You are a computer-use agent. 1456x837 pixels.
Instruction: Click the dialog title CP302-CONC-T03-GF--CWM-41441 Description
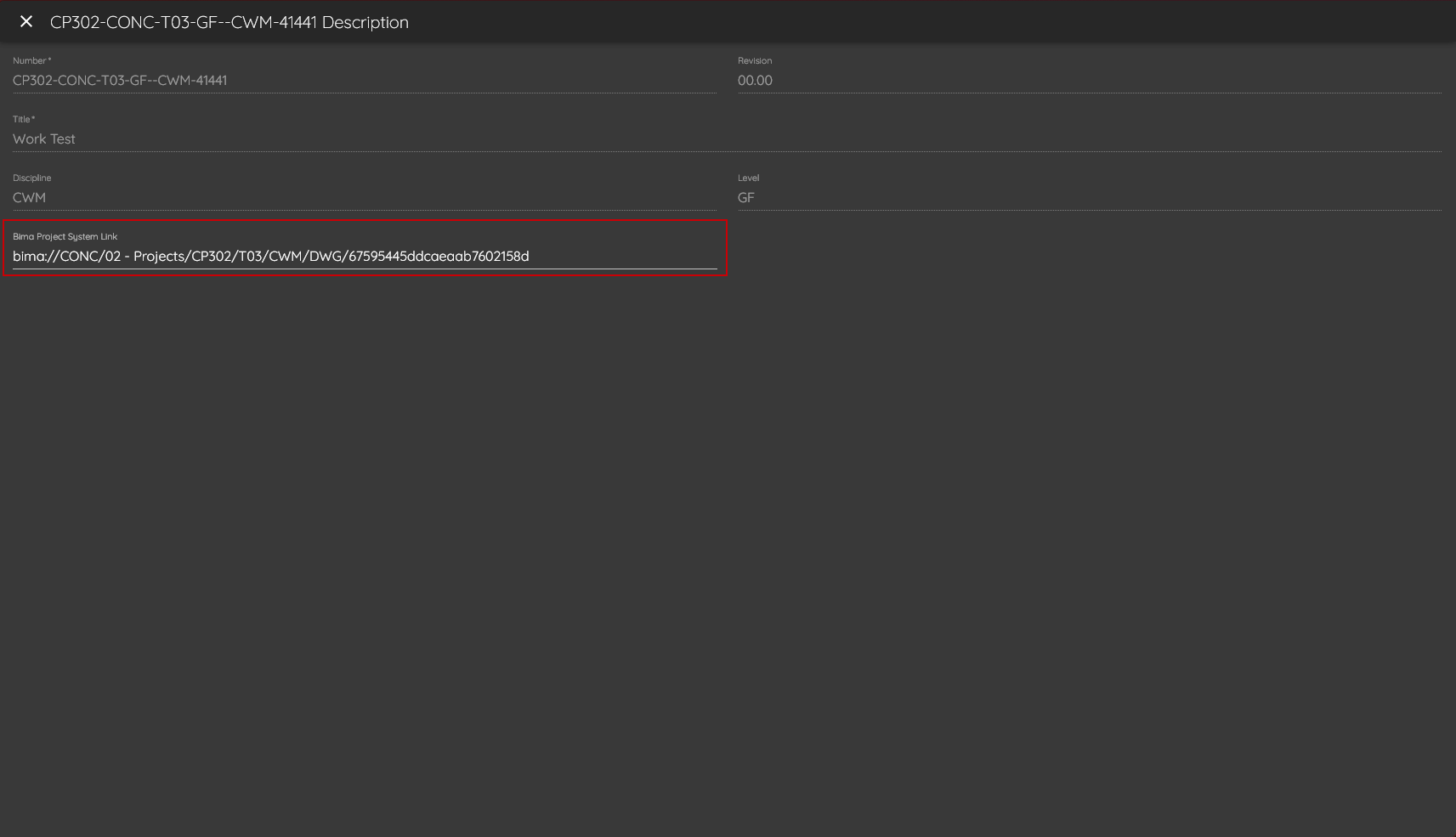point(229,22)
